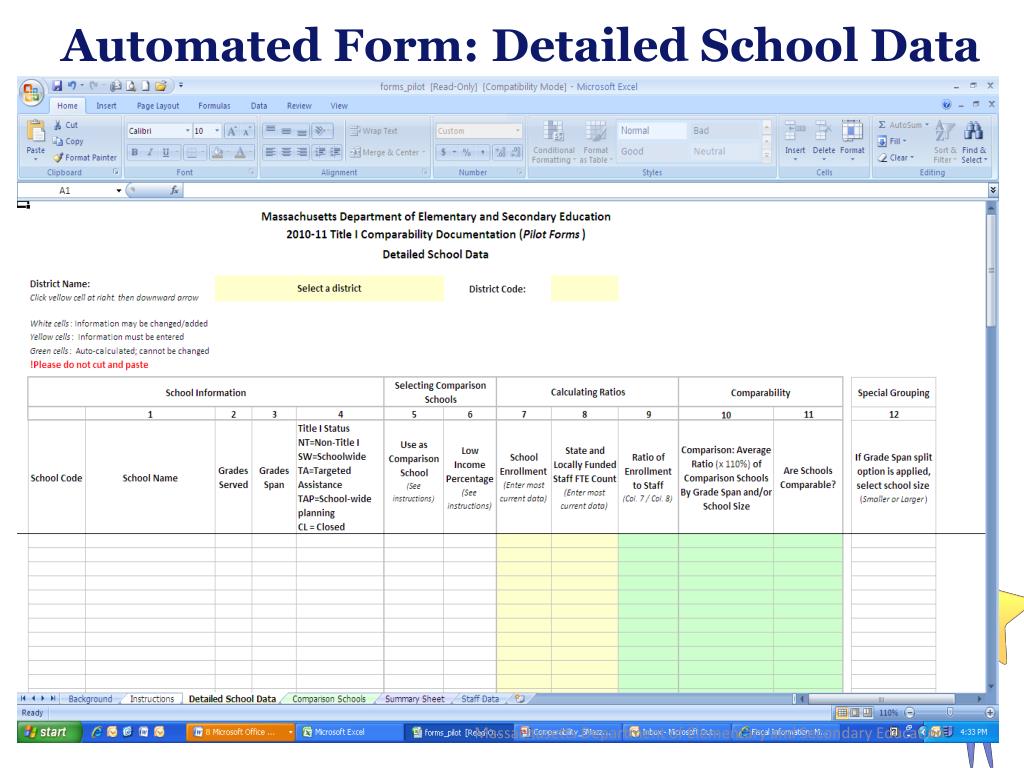Toggle Bold formatting
1024x768 pixels.
pyautogui.click(x=135, y=152)
